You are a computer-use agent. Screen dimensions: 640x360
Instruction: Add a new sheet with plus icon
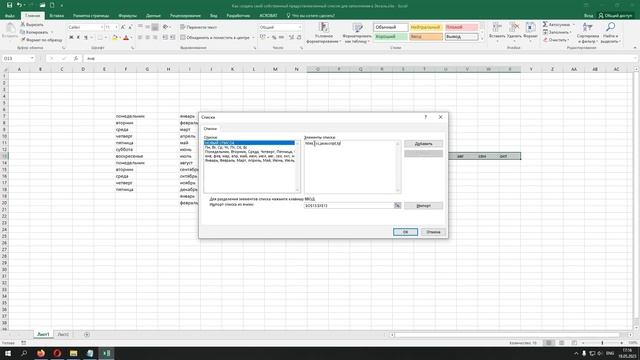click(87, 334)
